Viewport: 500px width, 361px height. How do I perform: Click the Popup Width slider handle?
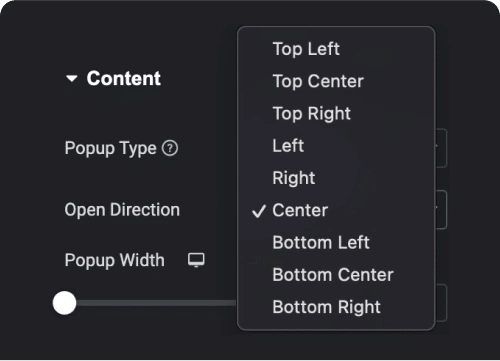(65, 303)
